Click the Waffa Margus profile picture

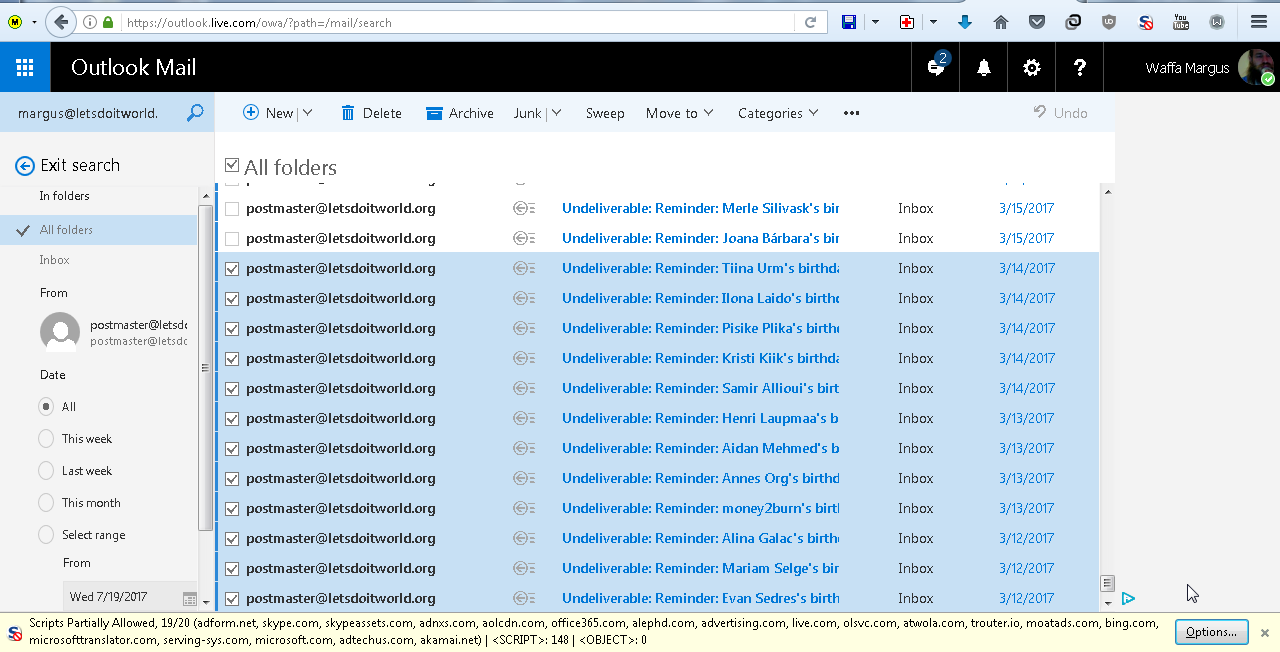coord(1256,68)
